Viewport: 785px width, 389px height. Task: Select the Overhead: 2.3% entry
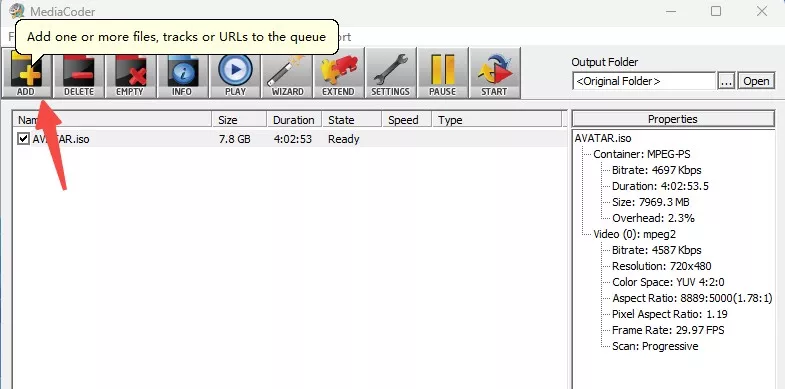point(653,218)
